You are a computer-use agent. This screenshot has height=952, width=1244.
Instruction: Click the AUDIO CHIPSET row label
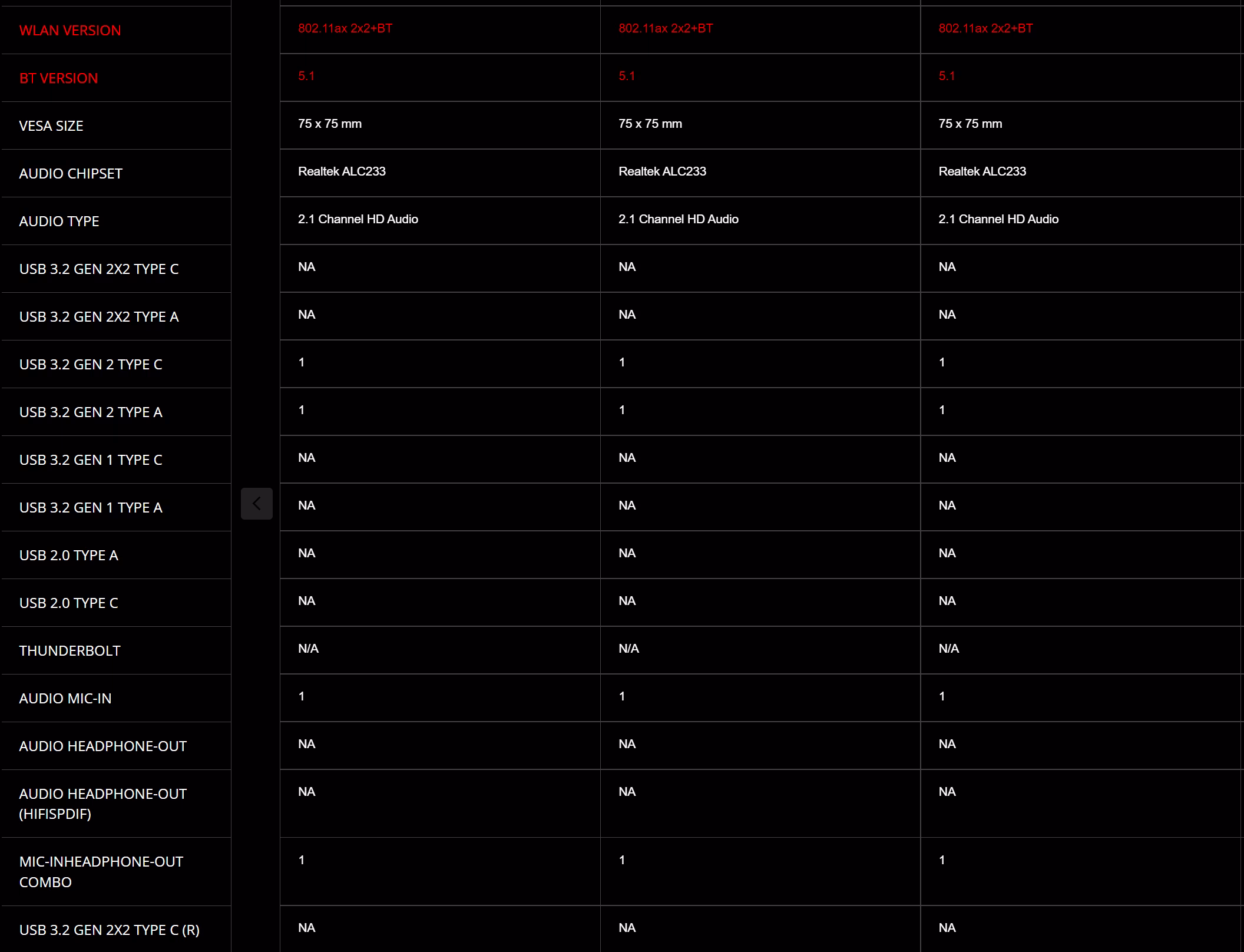click(x=71, y=174)
